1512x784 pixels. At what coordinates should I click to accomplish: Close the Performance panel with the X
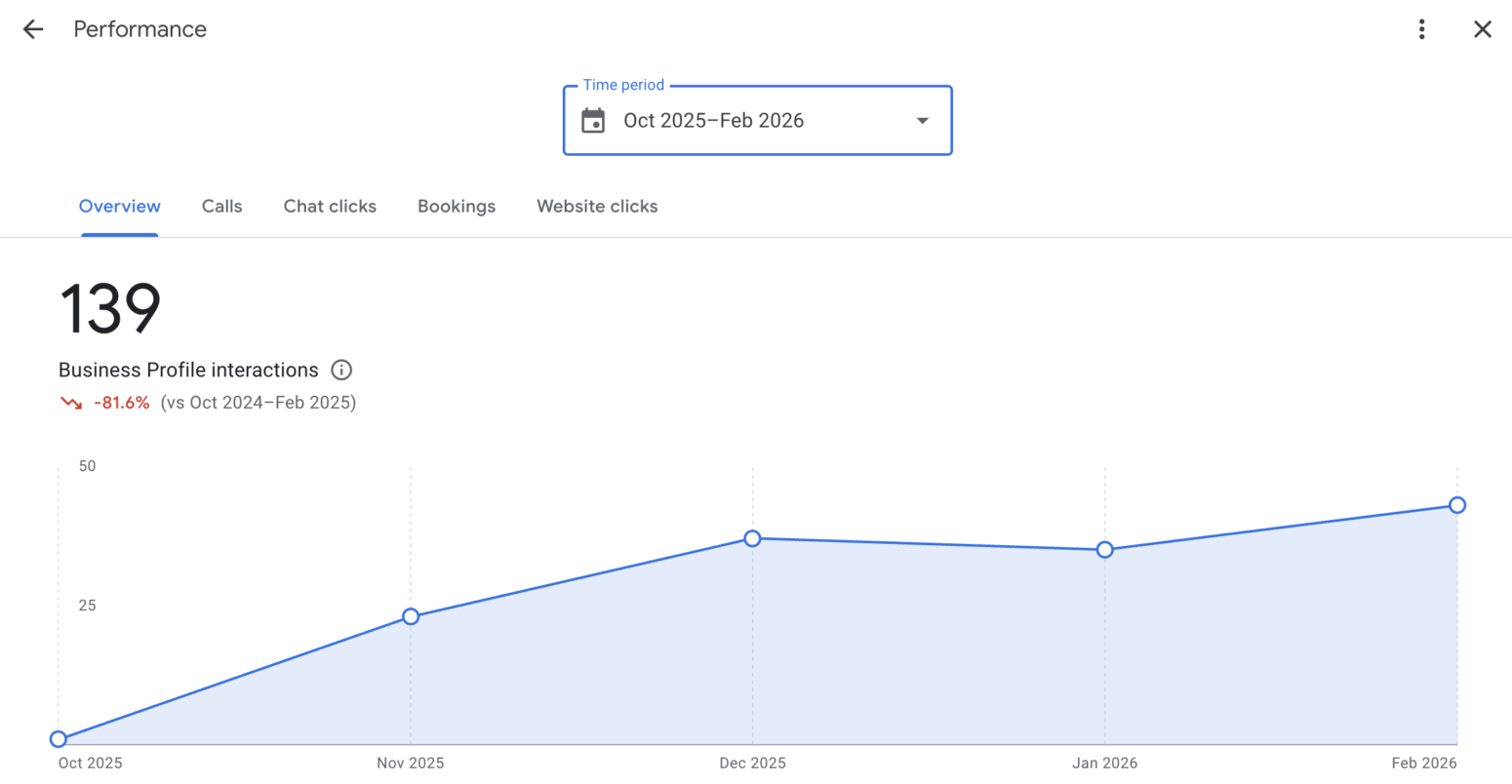[1482, 29]
